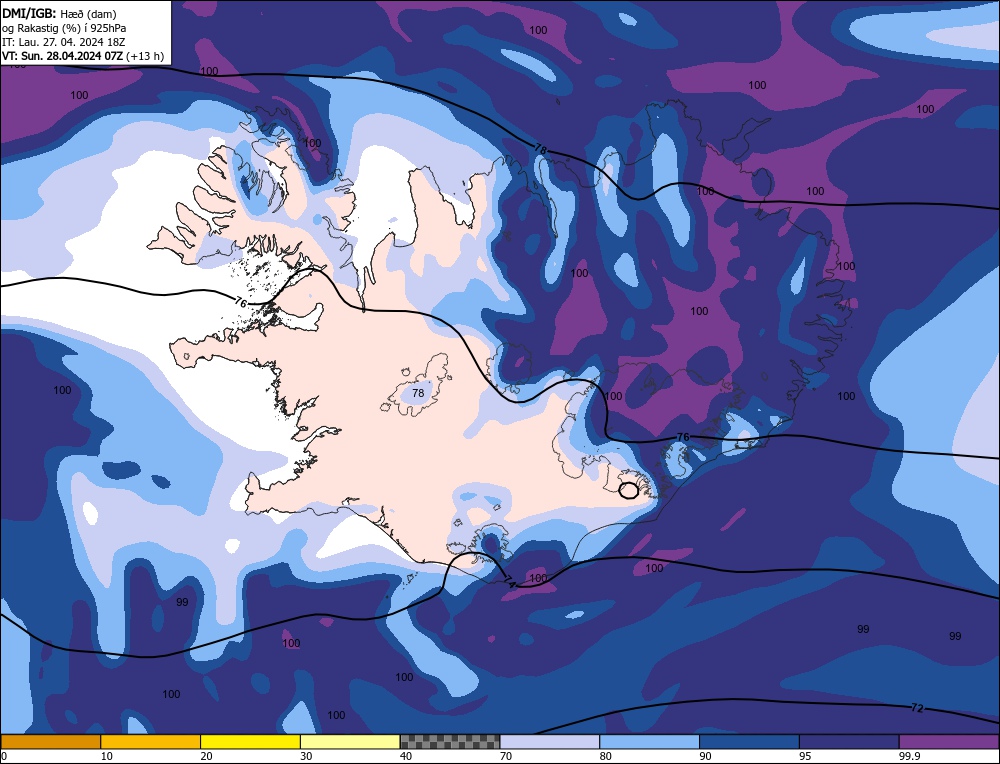Click the light blue 80–90 legend swatch
Viewport: 1000px width, 764px height.
[649, 741]
